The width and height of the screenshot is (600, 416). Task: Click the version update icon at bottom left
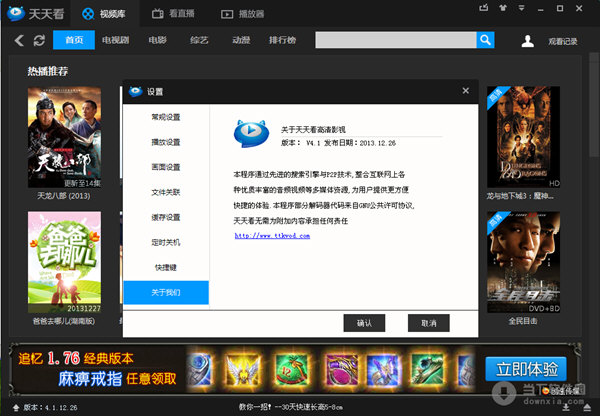click(16, 407)
